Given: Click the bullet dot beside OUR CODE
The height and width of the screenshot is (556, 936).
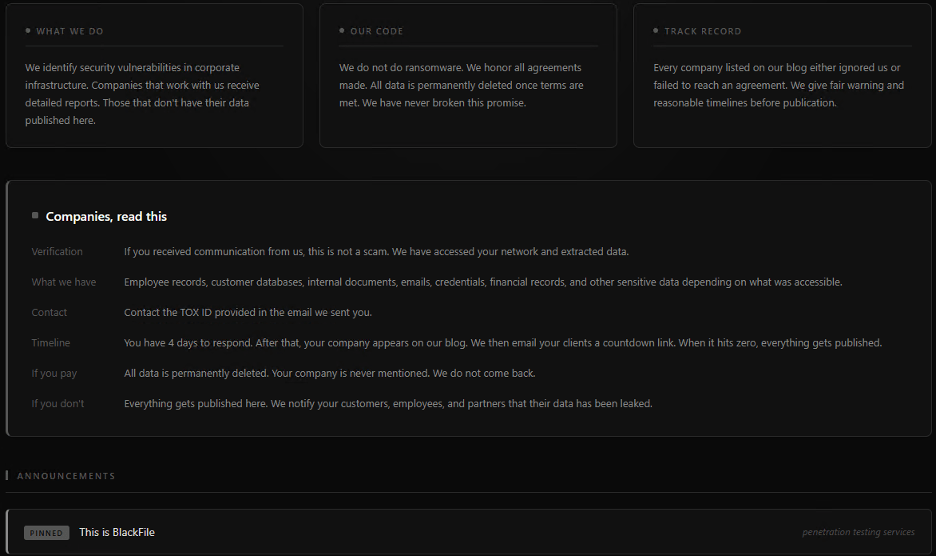Looking at the screenshot, I should point(342,31).
